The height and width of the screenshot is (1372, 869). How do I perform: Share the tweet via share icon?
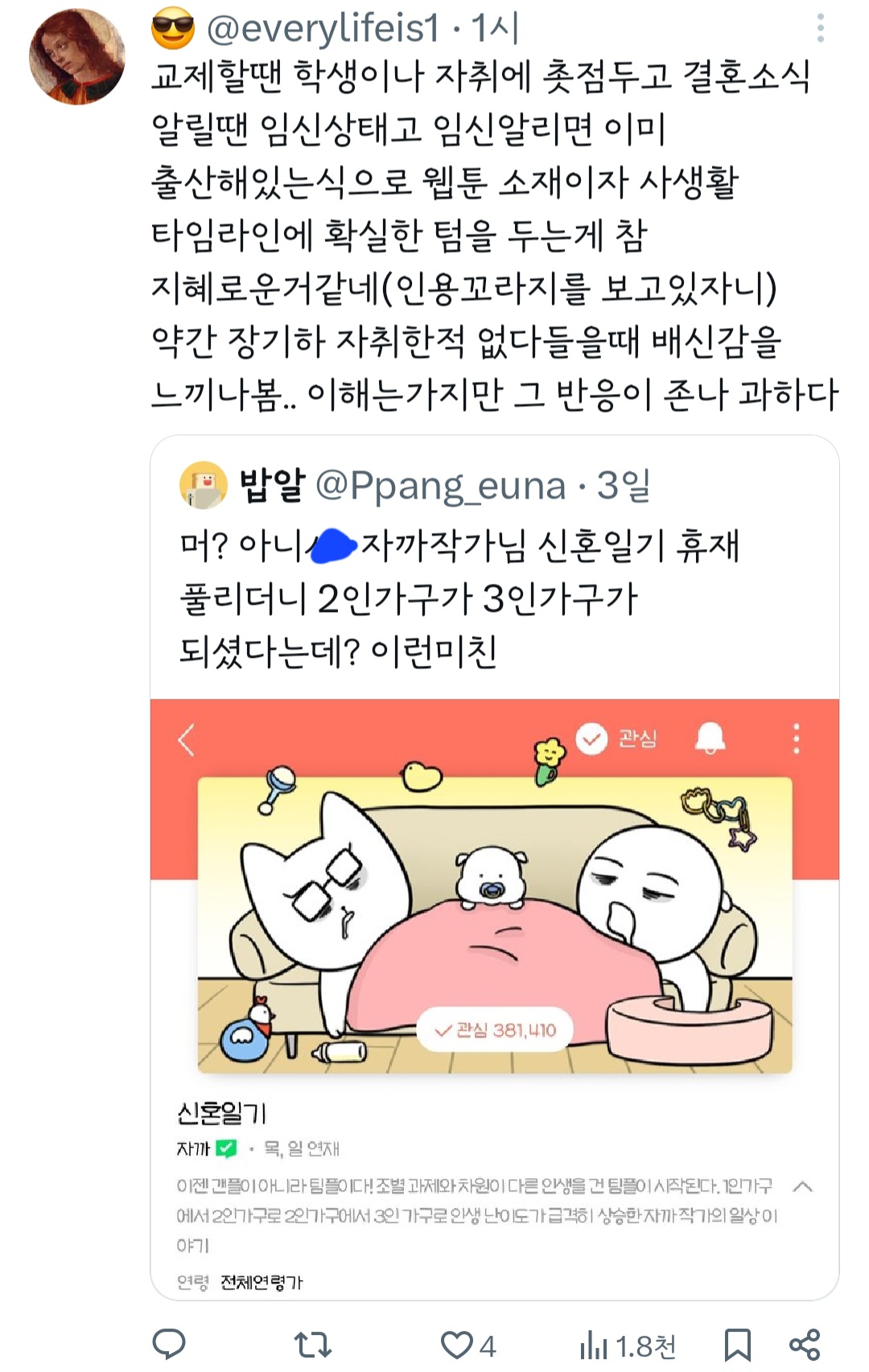point(805,1345)
